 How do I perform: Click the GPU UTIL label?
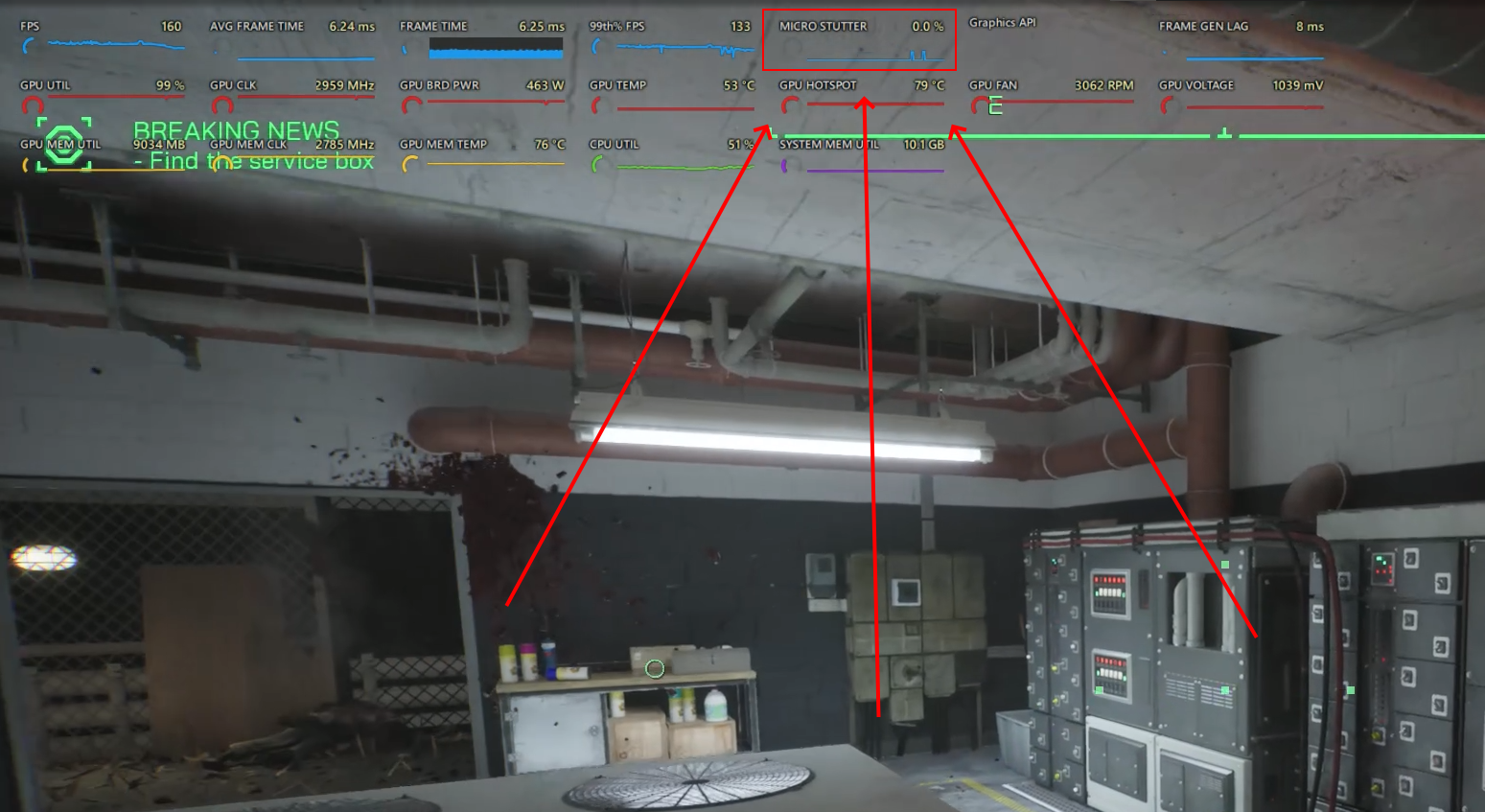45,85
